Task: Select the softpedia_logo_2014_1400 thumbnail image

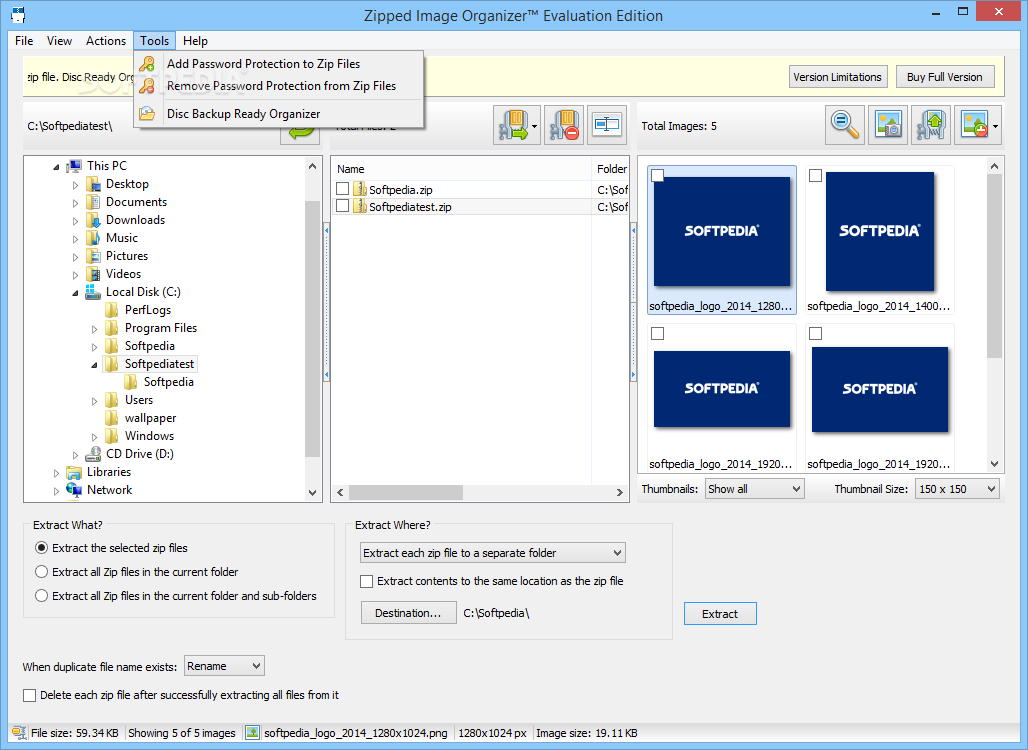Action: click(x=879, y=231)
